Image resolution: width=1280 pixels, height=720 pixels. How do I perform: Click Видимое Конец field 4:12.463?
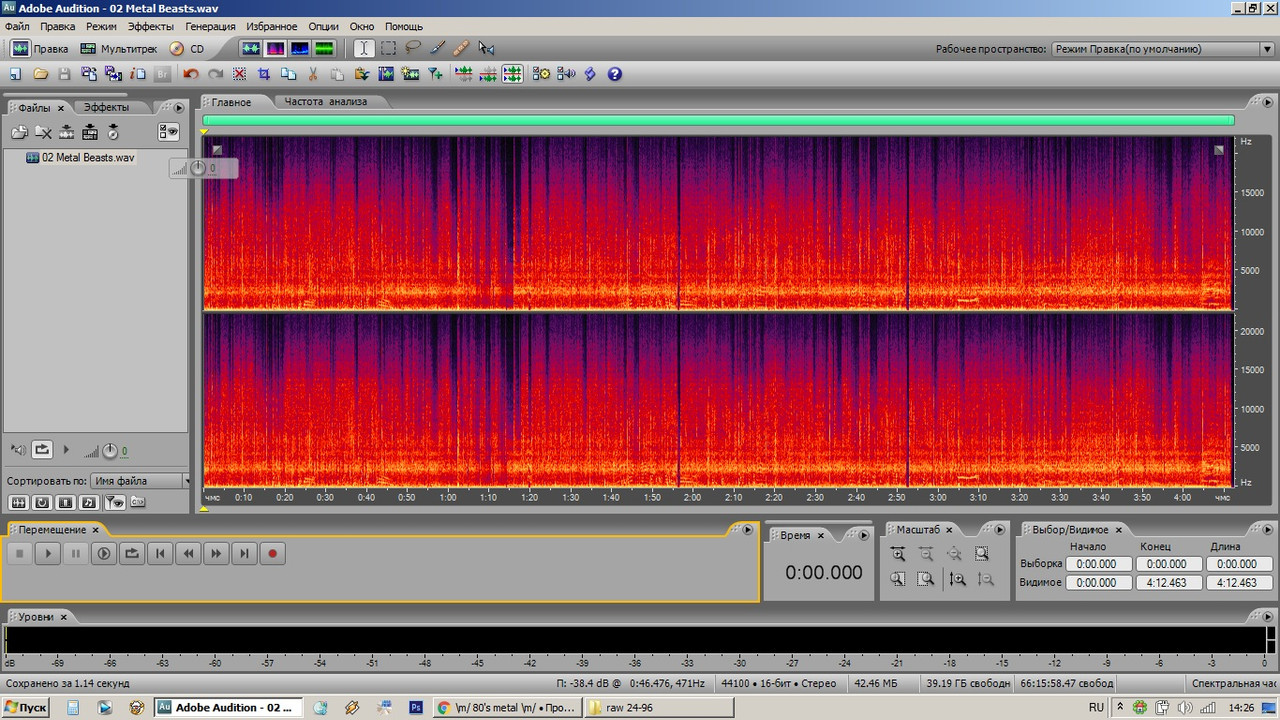[x=1167, y=583]
